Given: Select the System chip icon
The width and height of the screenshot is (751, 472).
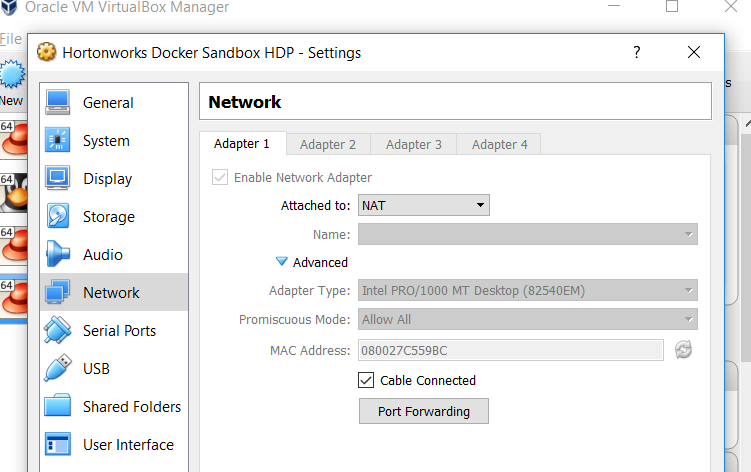Looking at the screenshot, I should pos(58,141).
